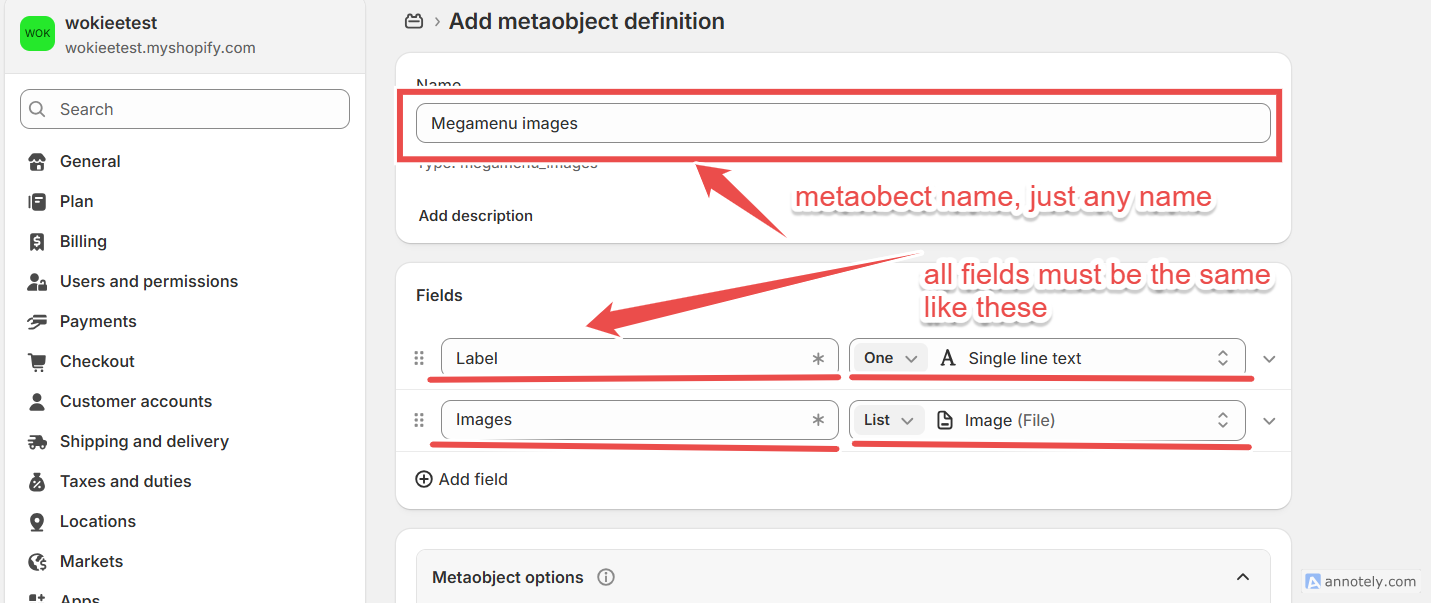Go to Customer accounts settings
The height and width of the screenshot is (603, 1431).
[x=136, y=402]
